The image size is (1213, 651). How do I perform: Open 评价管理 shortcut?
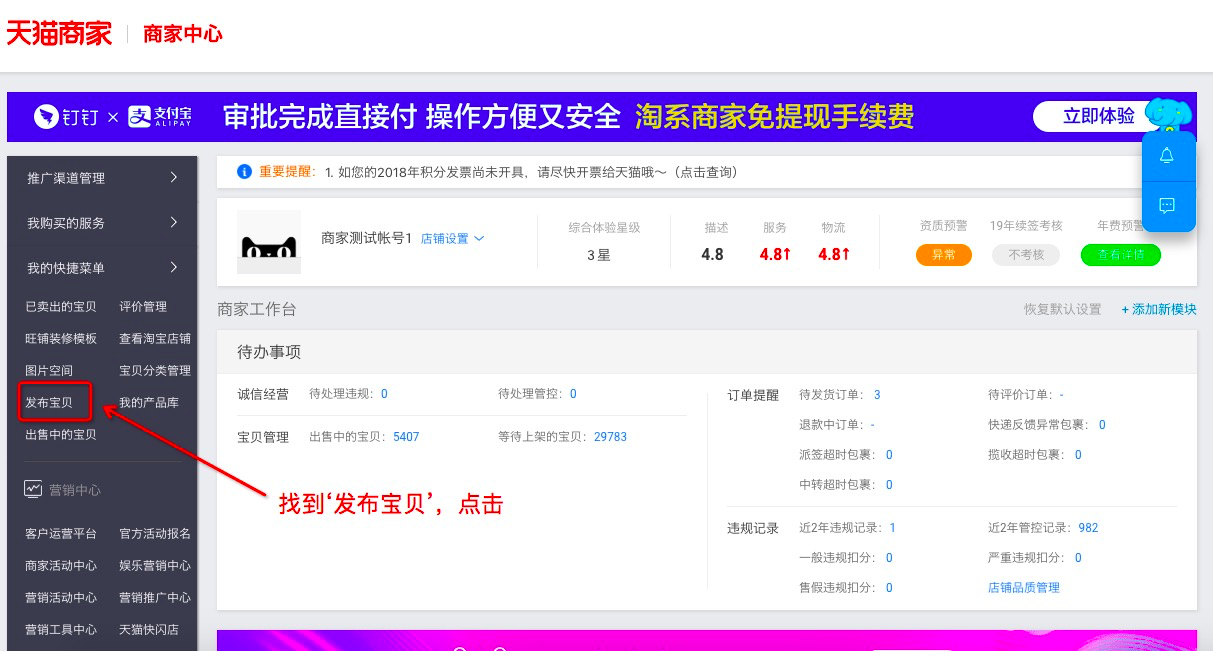point(143,307)
